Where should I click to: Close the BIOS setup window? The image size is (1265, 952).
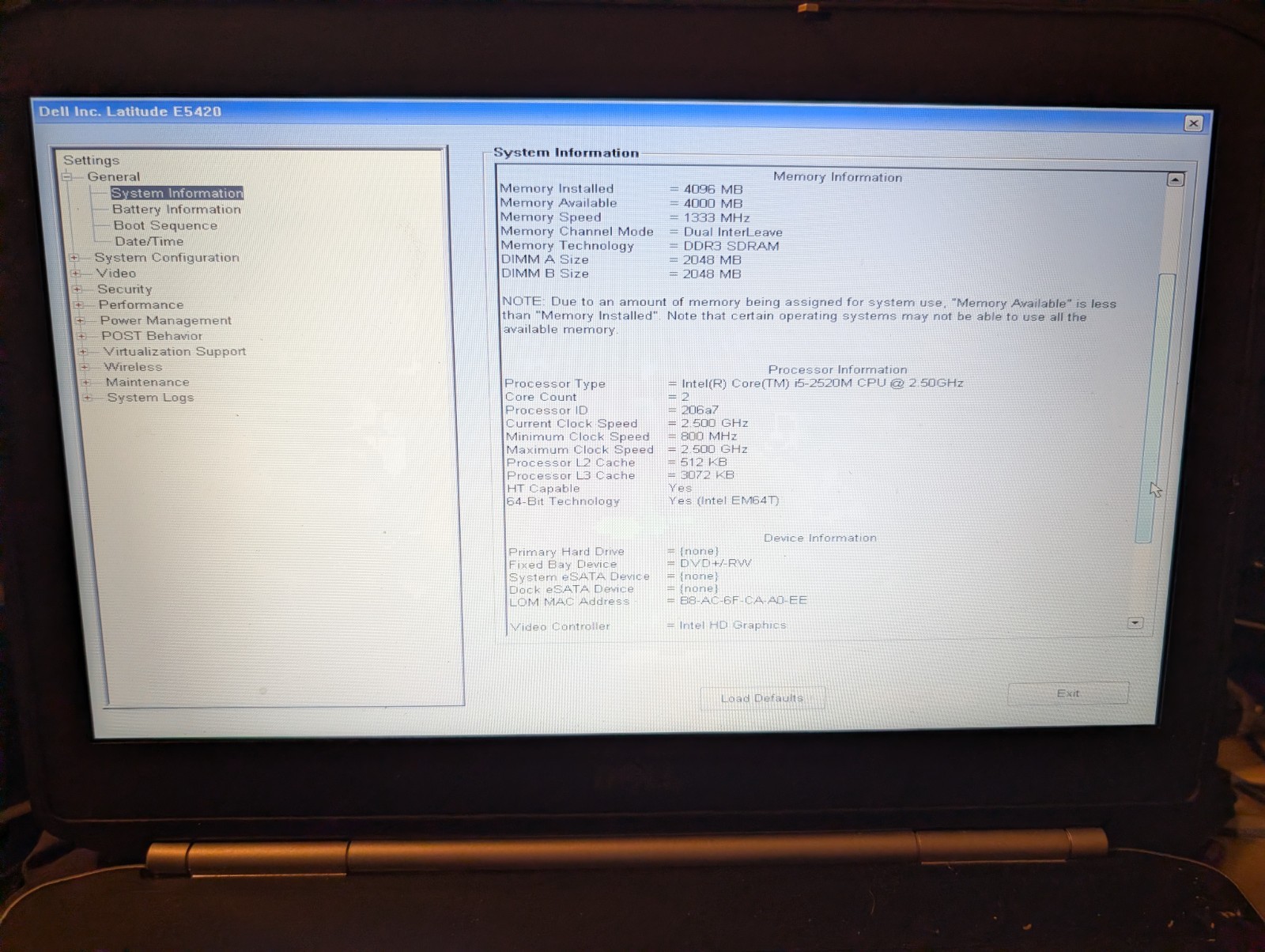coord(1194,123)
